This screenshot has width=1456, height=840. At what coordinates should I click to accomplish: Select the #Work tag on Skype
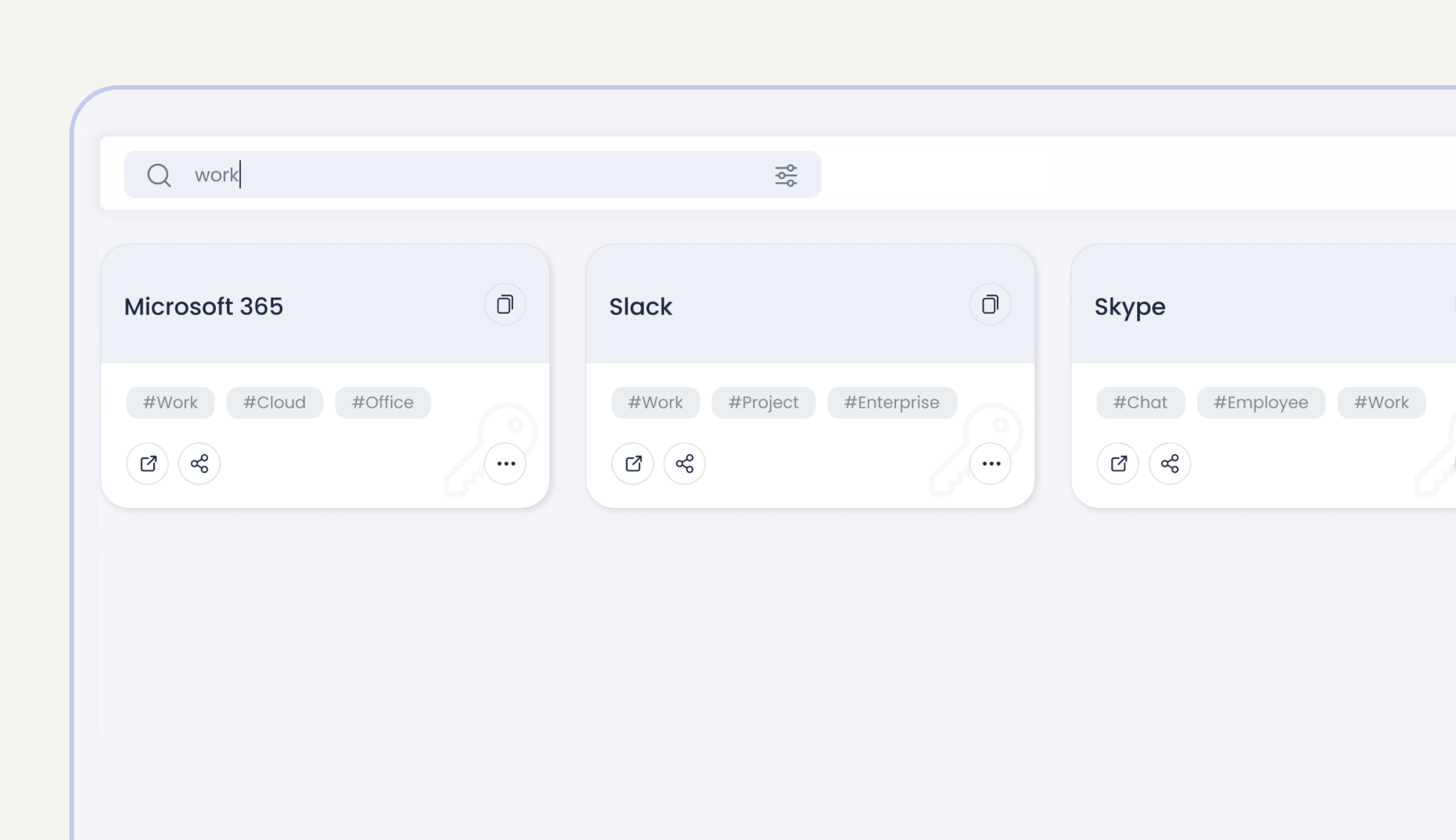tap(1382, 402)
